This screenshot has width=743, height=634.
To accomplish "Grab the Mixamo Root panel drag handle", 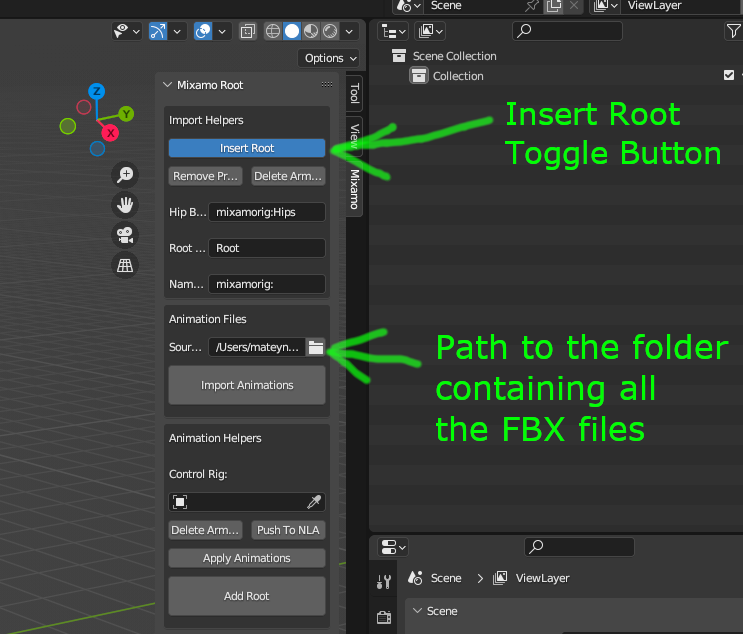I will coord(326,85).
